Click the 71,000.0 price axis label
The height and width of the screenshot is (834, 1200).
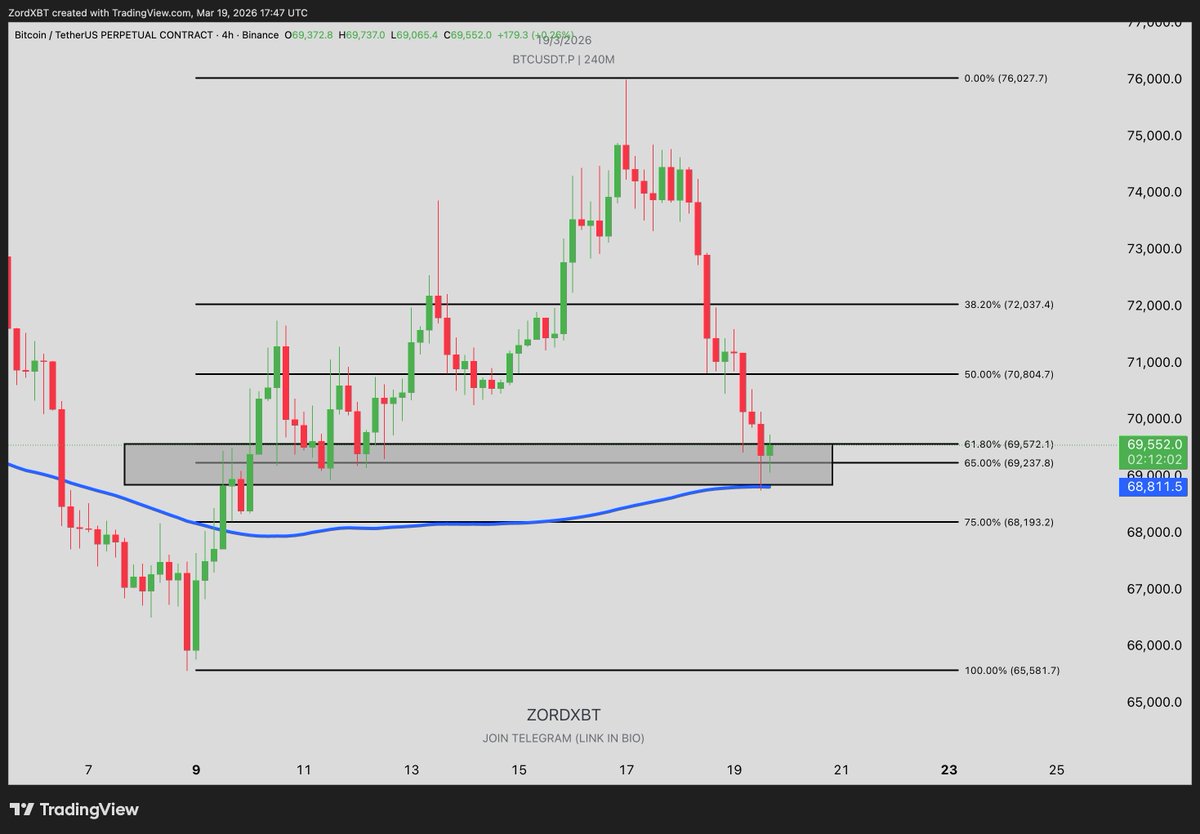[1156, 362]
